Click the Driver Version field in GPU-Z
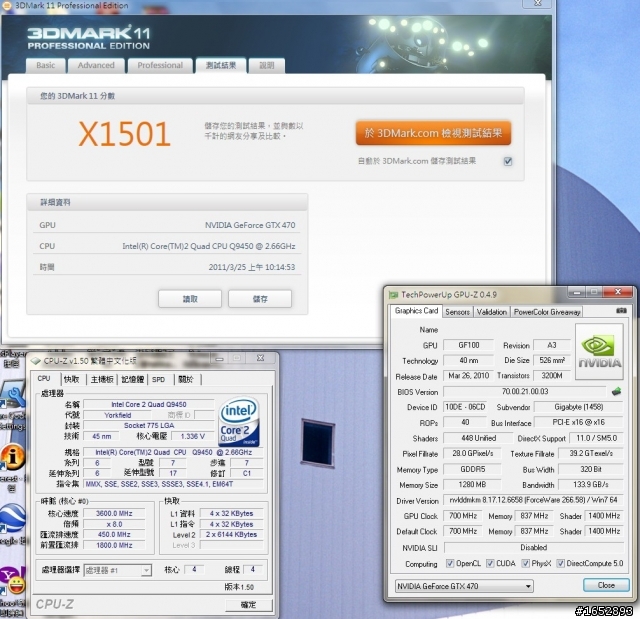Viewport: 640px width, 619px height. tap(533, 500)
